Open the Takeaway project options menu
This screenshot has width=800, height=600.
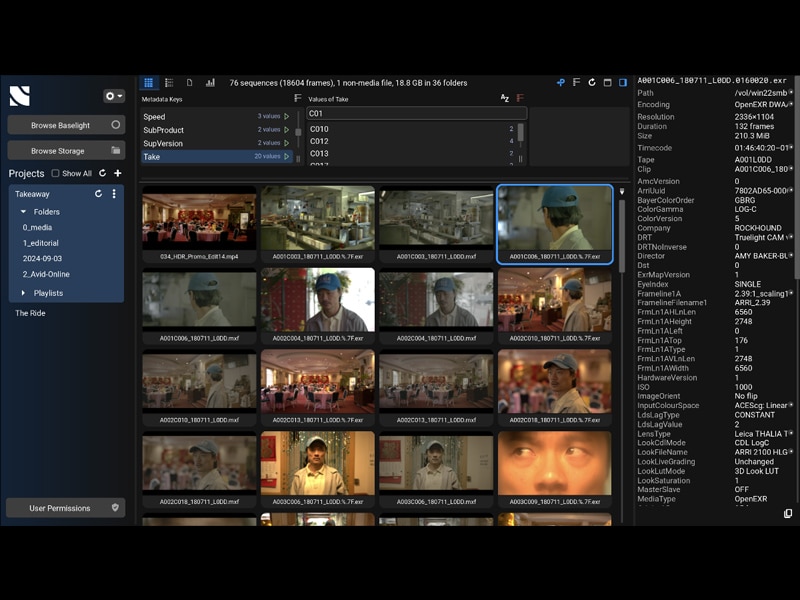pos(114,194)
